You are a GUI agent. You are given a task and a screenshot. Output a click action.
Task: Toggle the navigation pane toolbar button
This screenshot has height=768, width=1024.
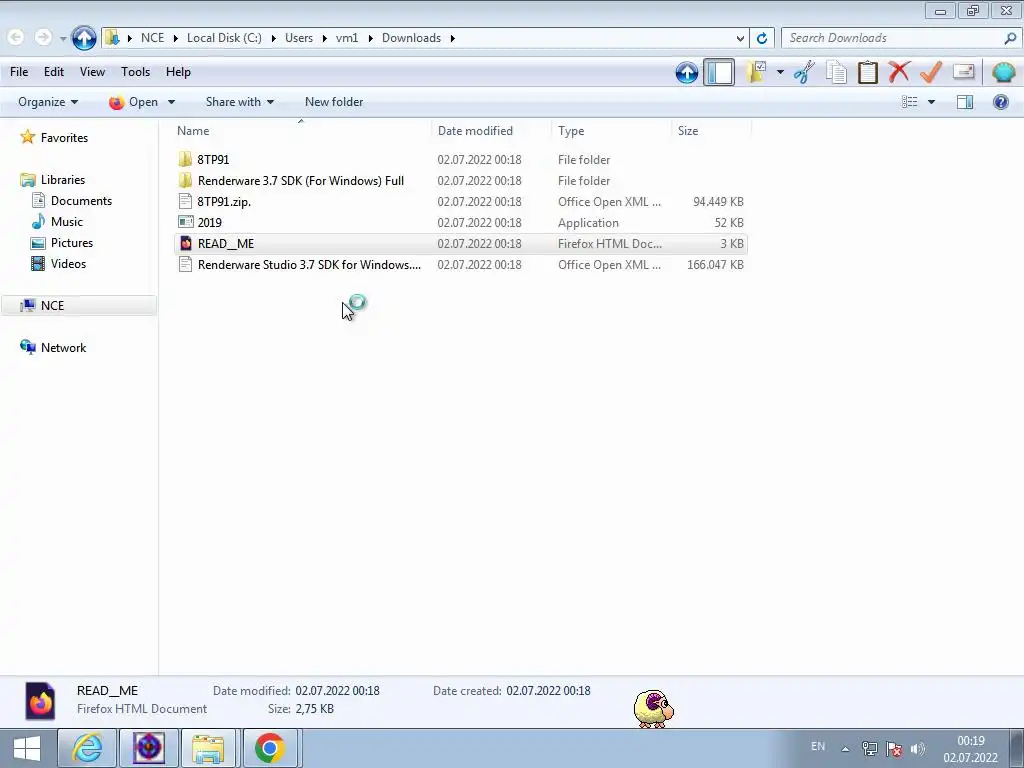[719, 72]
